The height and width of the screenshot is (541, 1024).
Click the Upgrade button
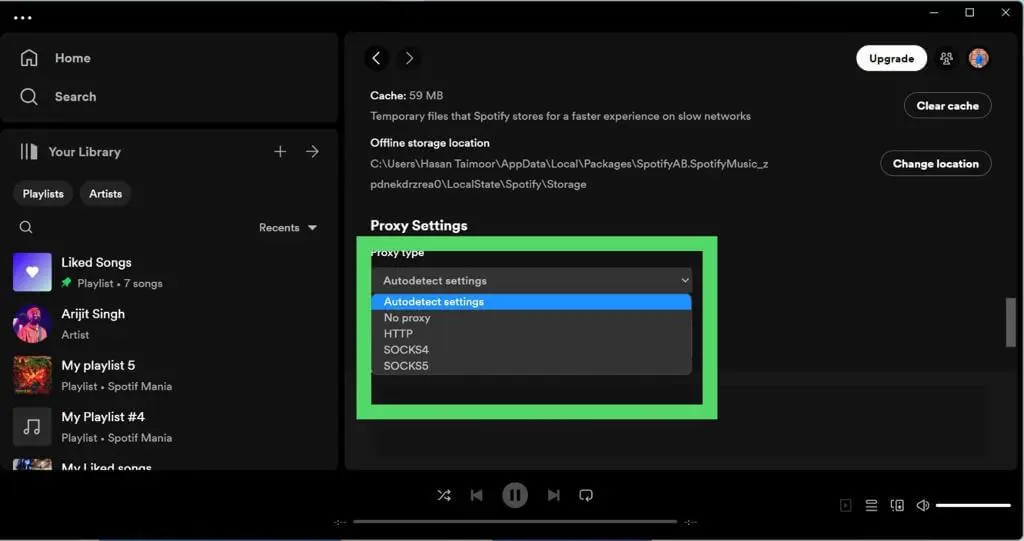[x=891, y=58]
